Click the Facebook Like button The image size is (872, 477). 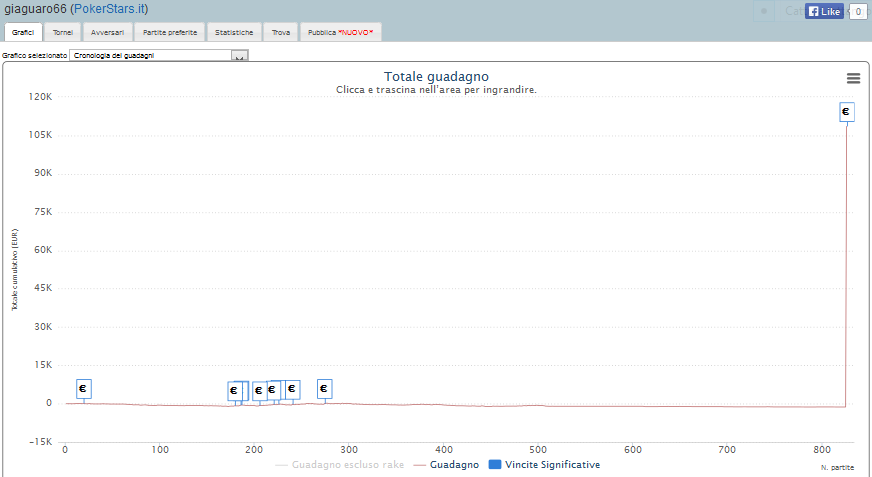825,12
